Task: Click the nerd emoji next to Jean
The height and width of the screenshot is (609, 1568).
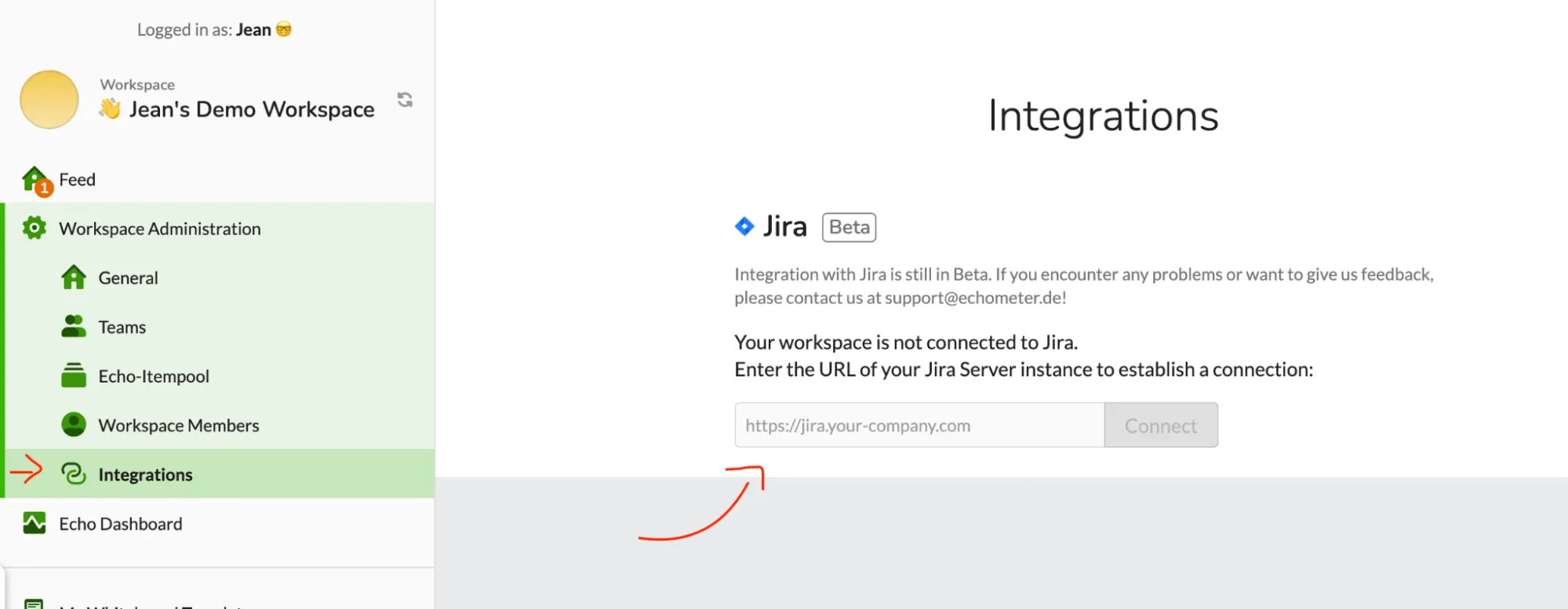Action: (x=284, y=29)
